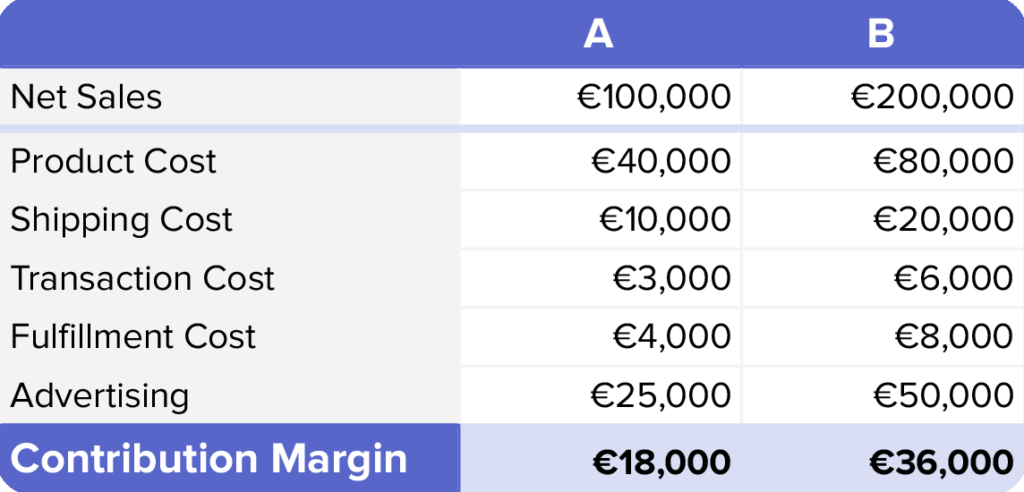Click the Transaction Cost label

tap(142, 278)
